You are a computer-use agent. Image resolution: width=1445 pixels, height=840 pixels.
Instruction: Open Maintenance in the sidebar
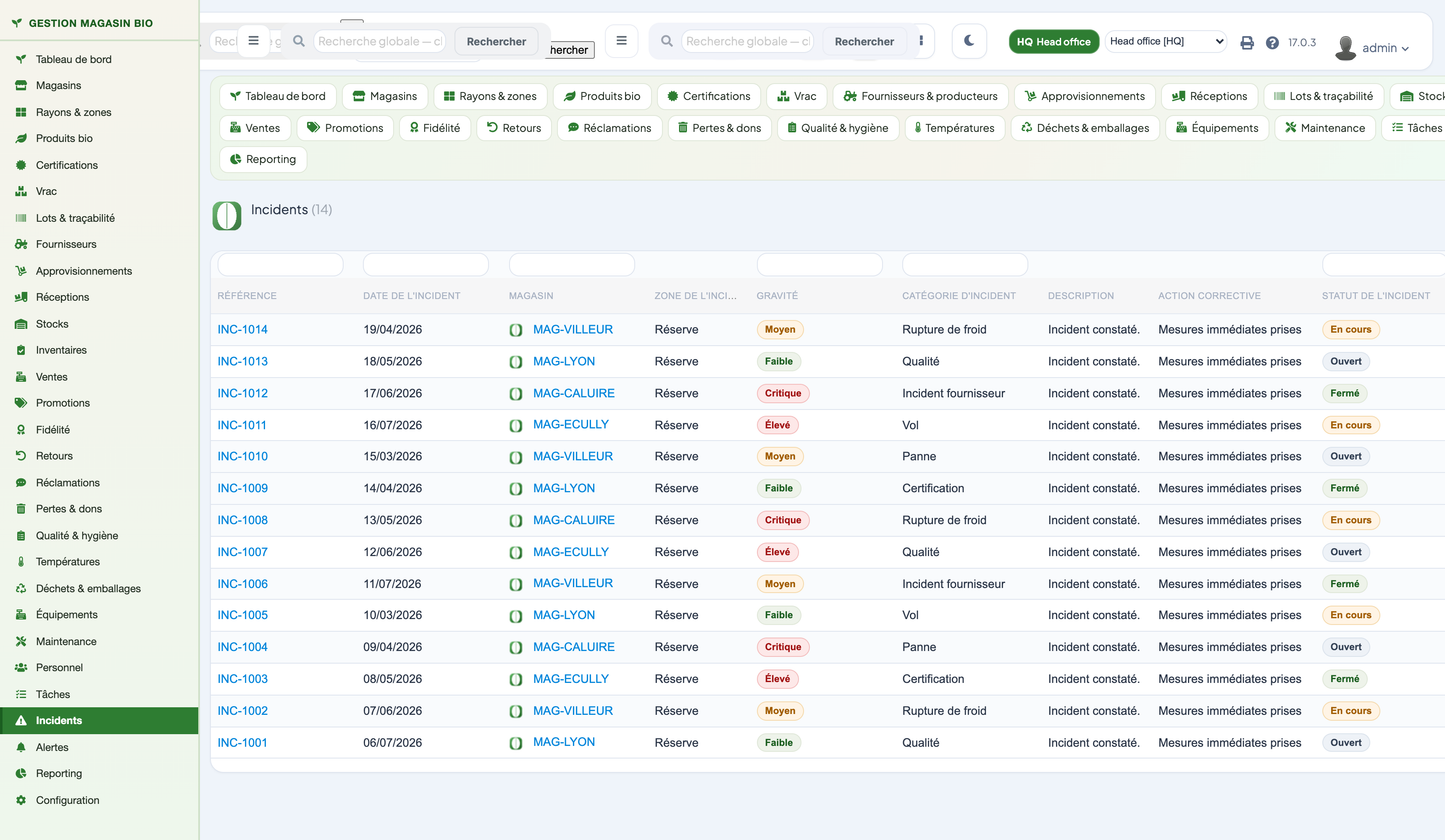tap(99, 642)
